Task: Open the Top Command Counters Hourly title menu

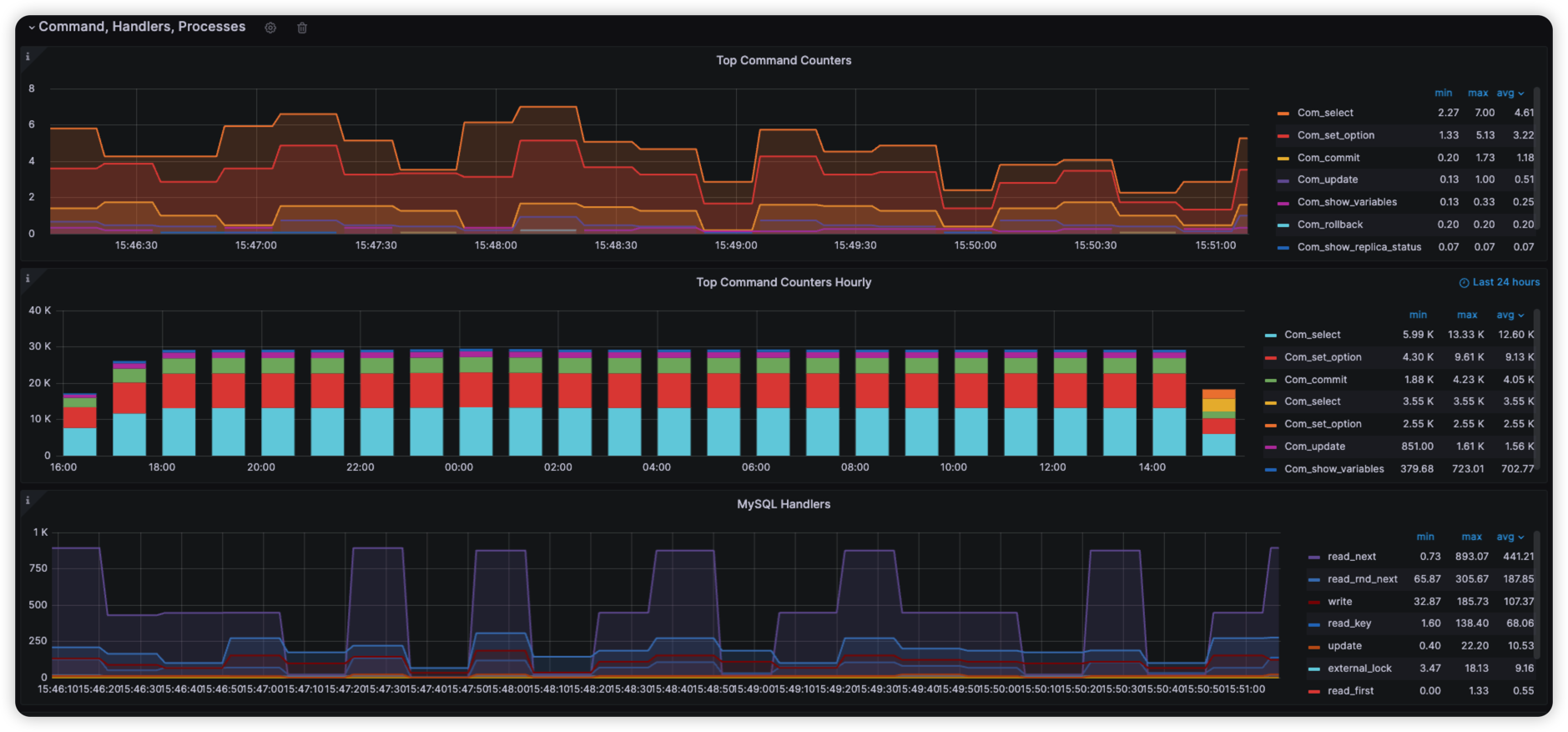Action: pyautogui.click(x=784, y=282)
